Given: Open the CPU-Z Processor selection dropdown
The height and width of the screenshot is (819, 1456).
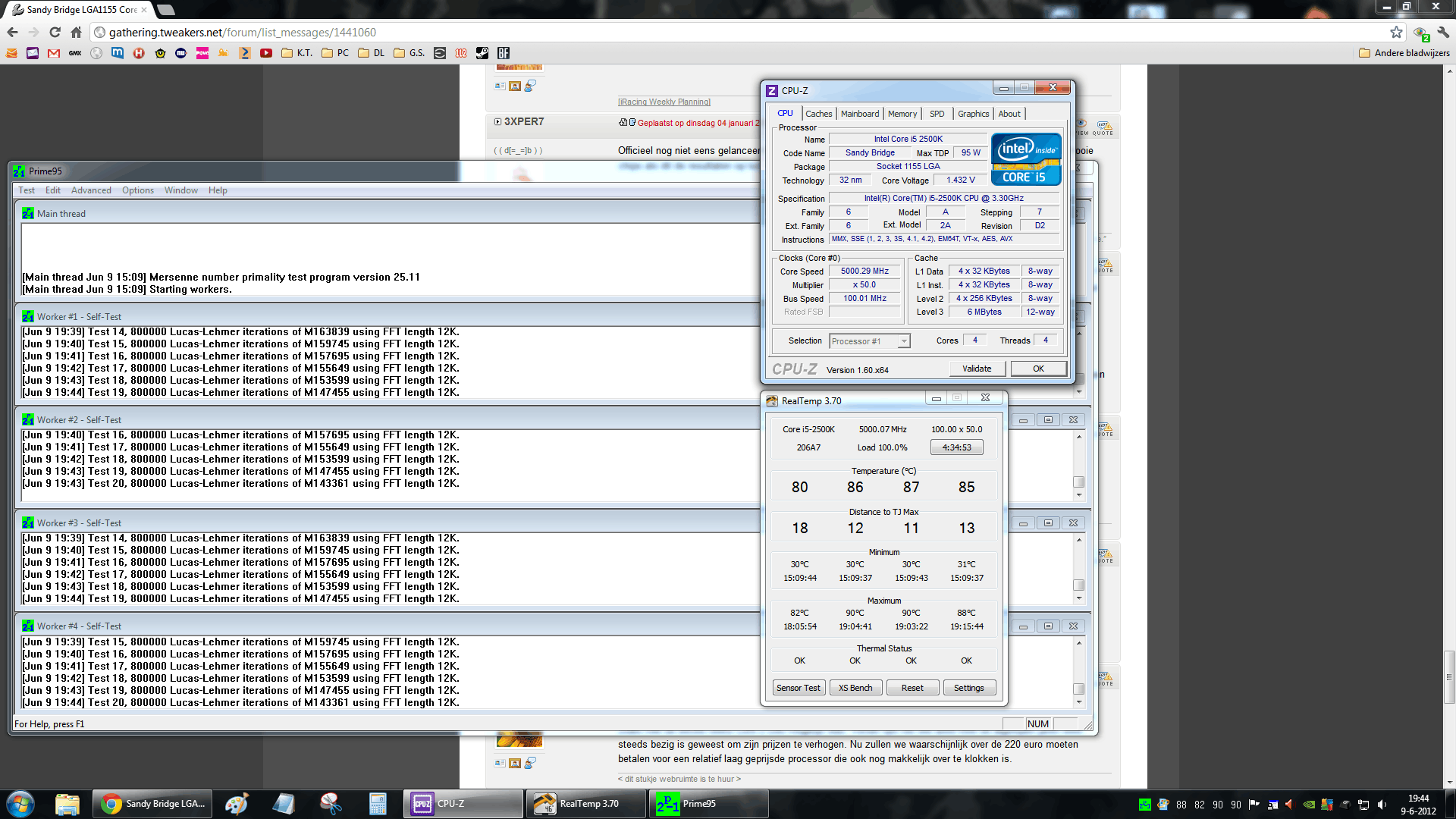Looking at the screenshot, I should tap(869, 341).
